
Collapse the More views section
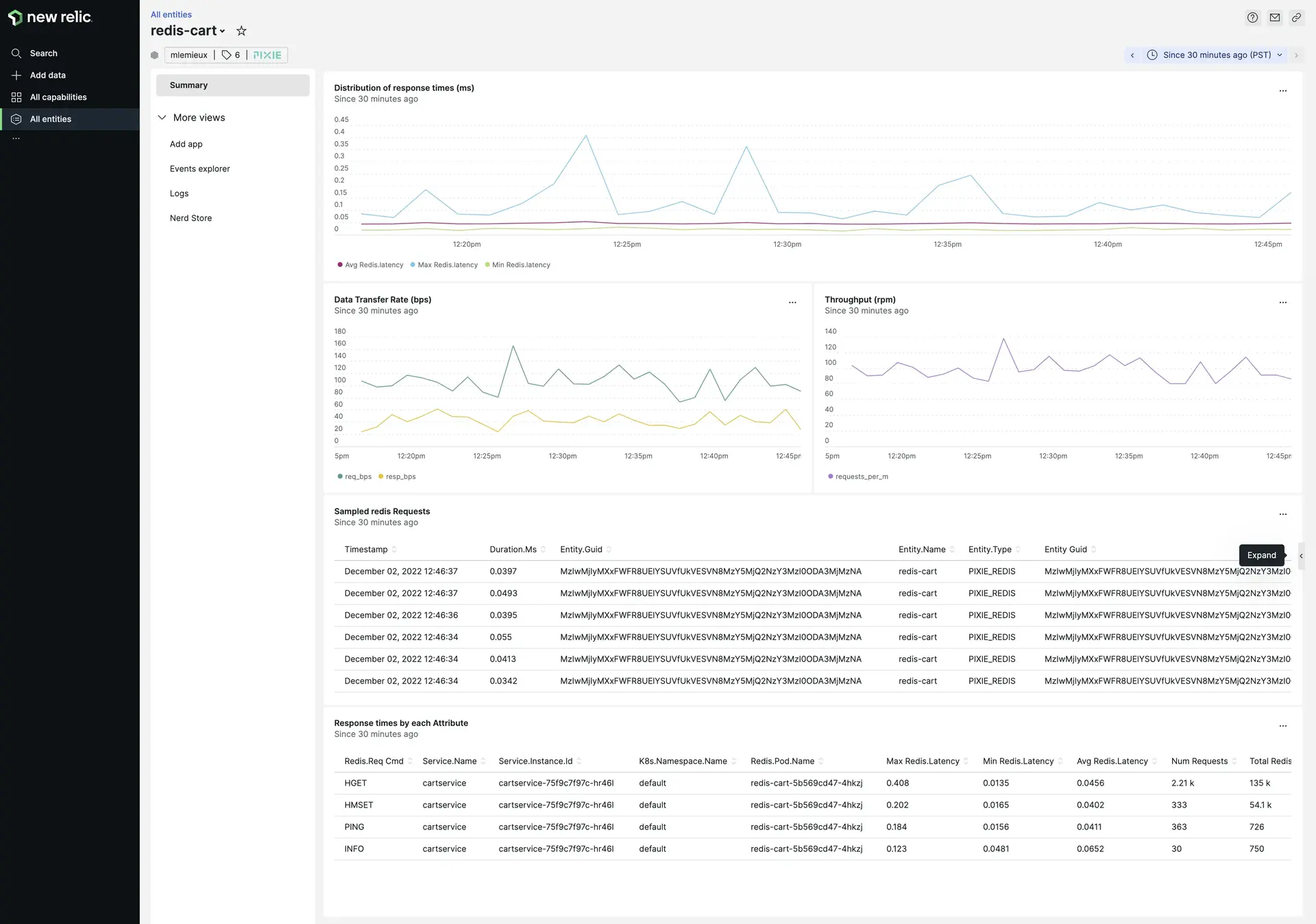[162, 118]
